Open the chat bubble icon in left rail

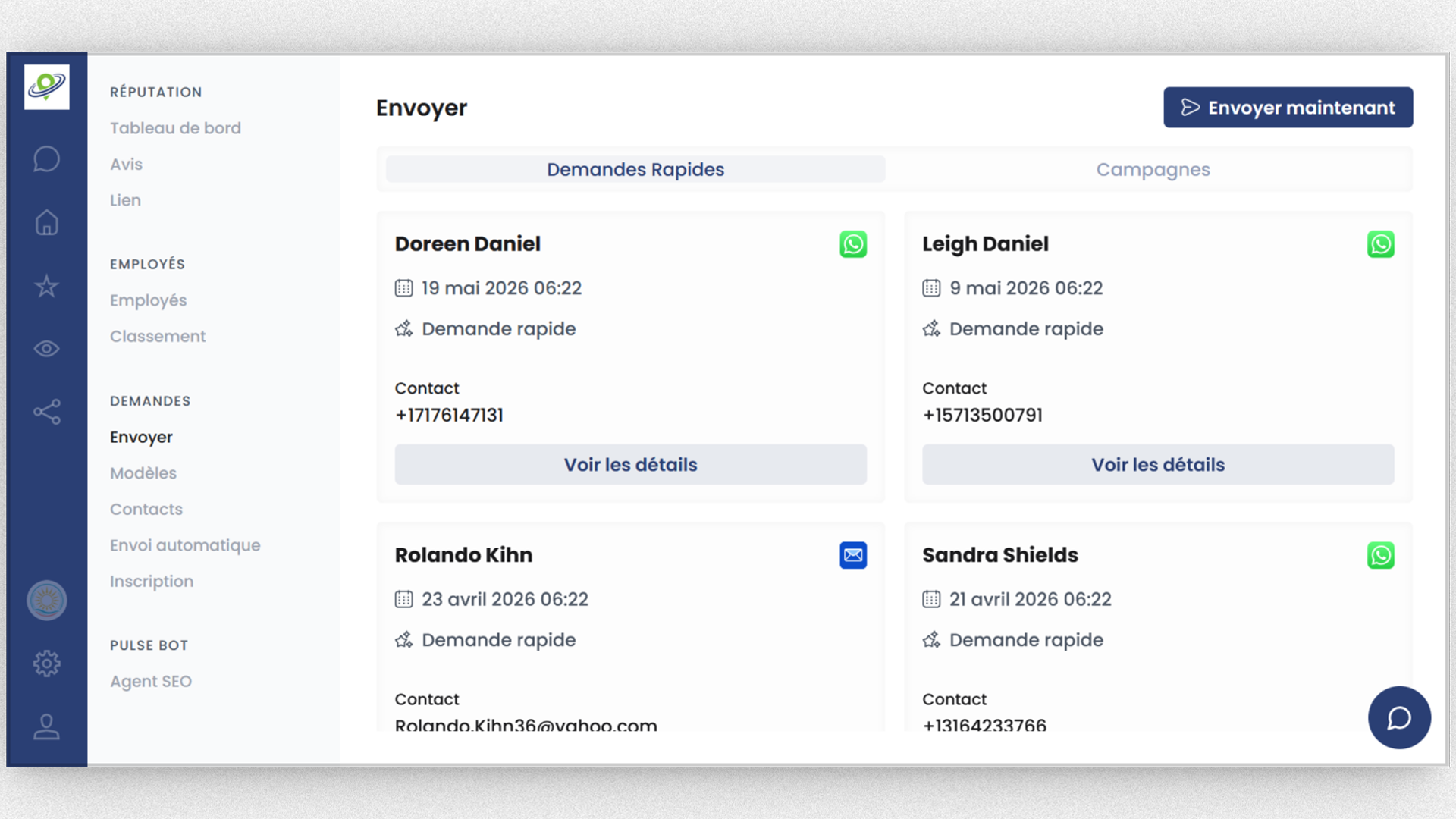(x=46, y=158)
